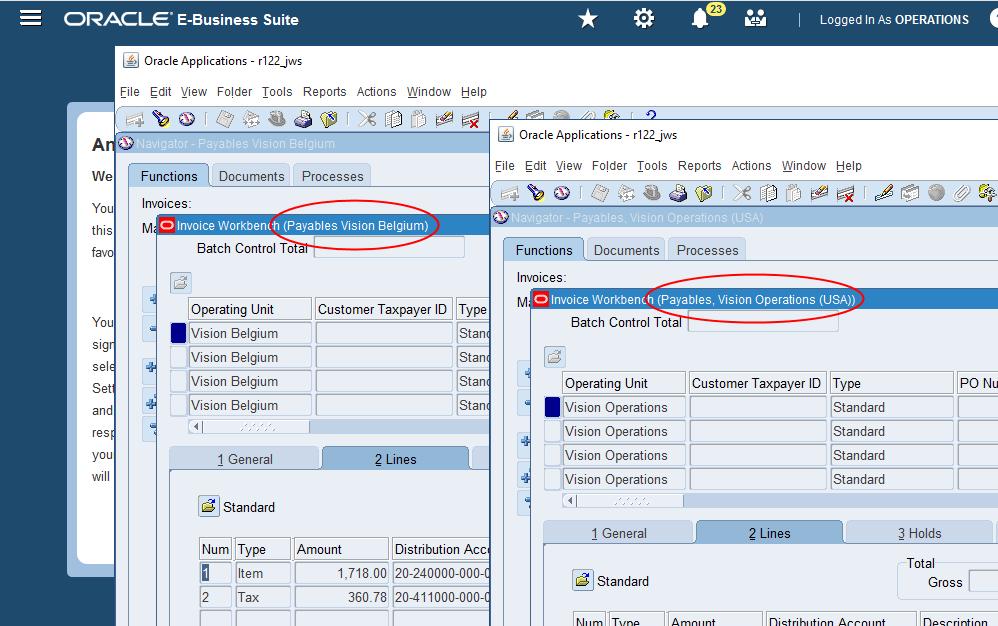Screen dimensions: 998x626
Task: Open Window menu in USA window
Action: [x=804, y=165]
